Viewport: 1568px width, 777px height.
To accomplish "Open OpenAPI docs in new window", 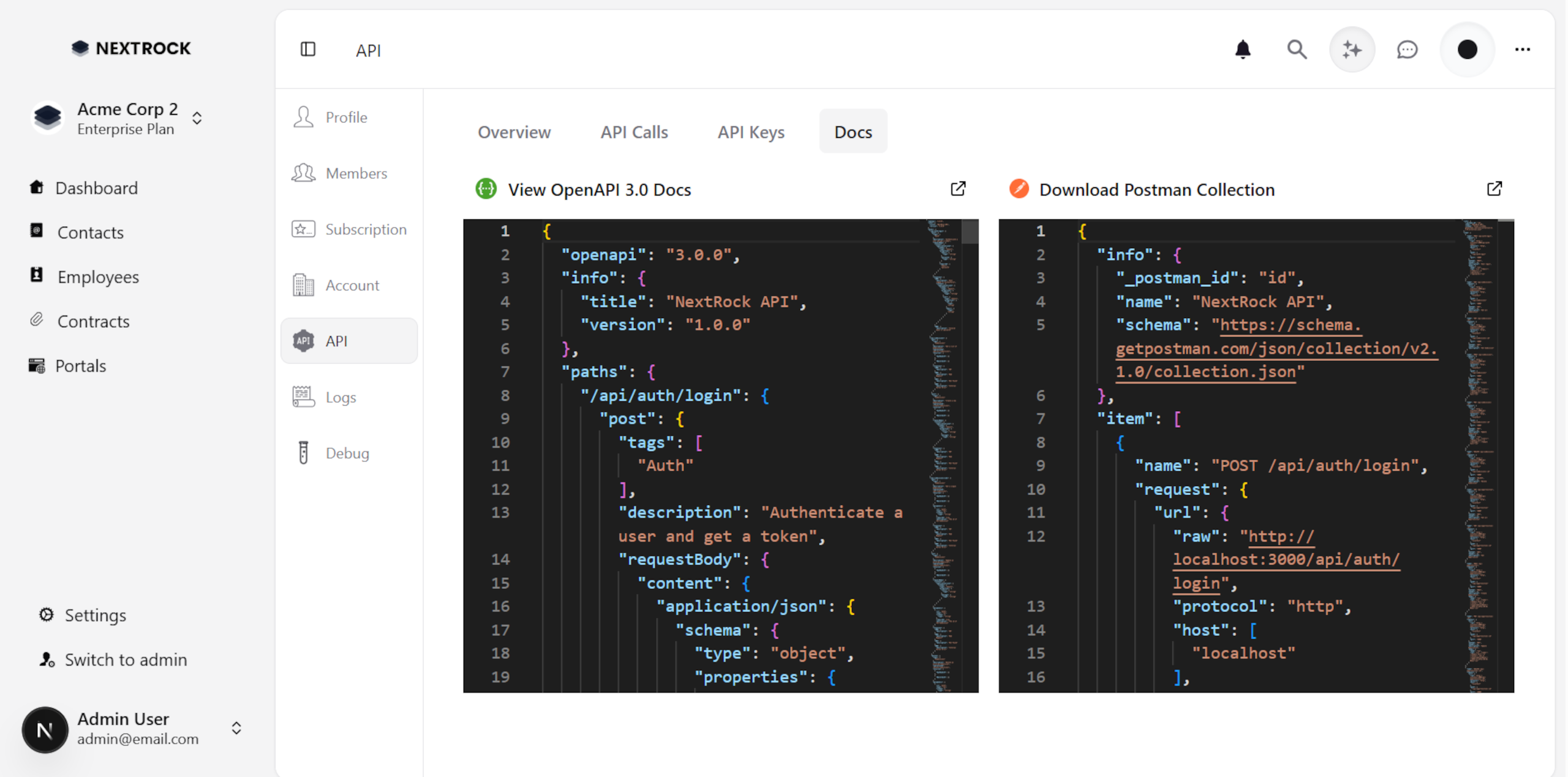I will tap(958, 189).
